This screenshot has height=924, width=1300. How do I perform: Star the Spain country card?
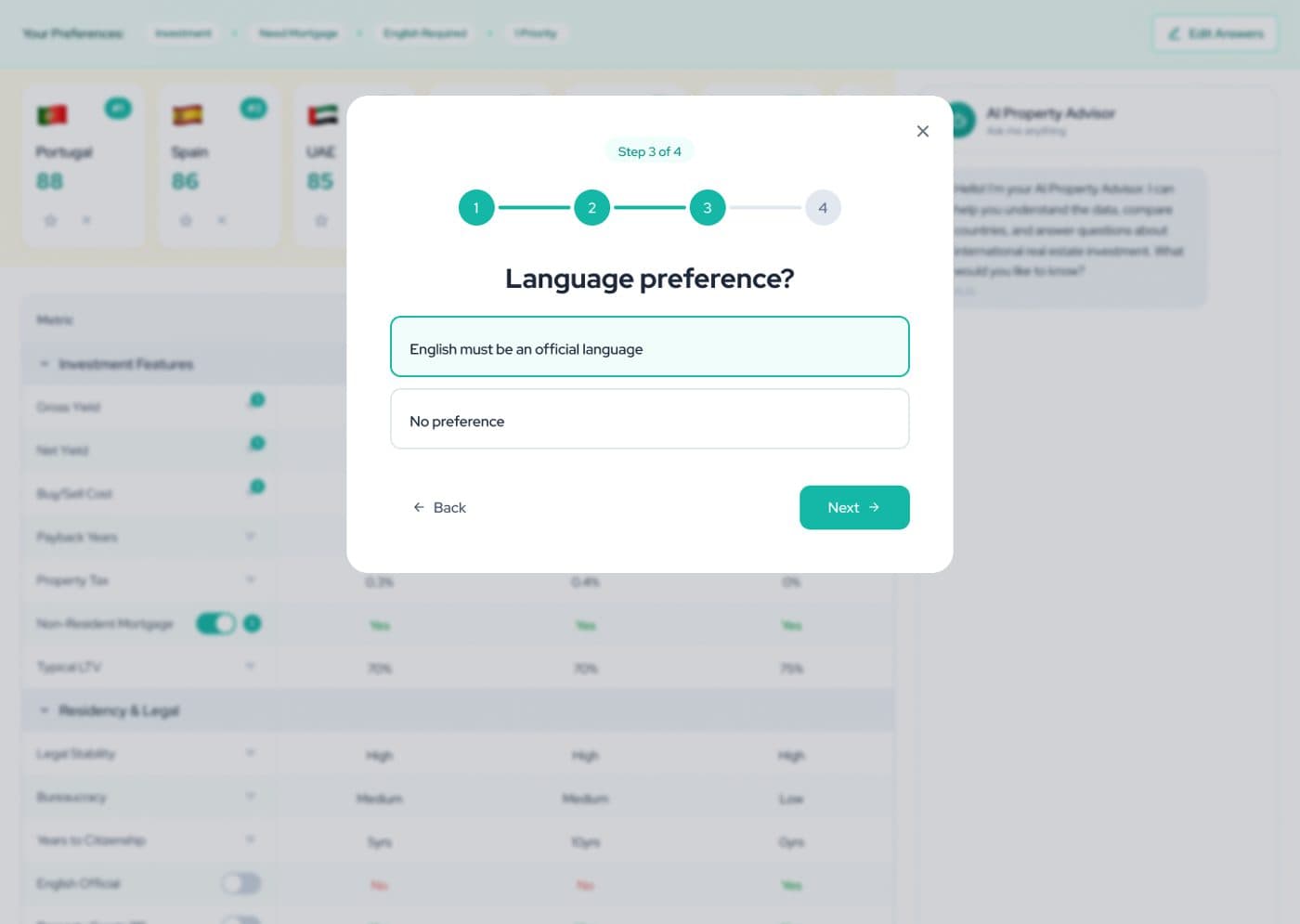[x=186, y=220]
